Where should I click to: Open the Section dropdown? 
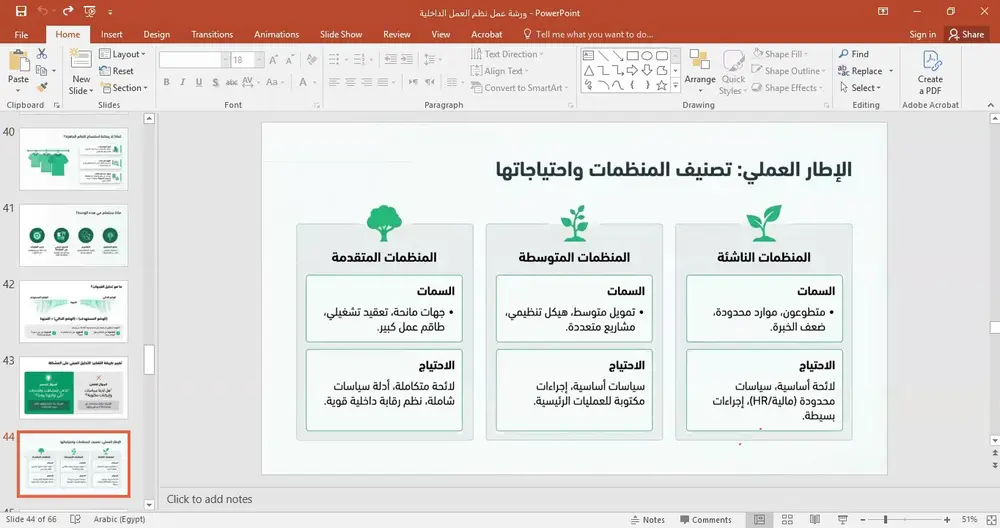[x=124, y=88]
